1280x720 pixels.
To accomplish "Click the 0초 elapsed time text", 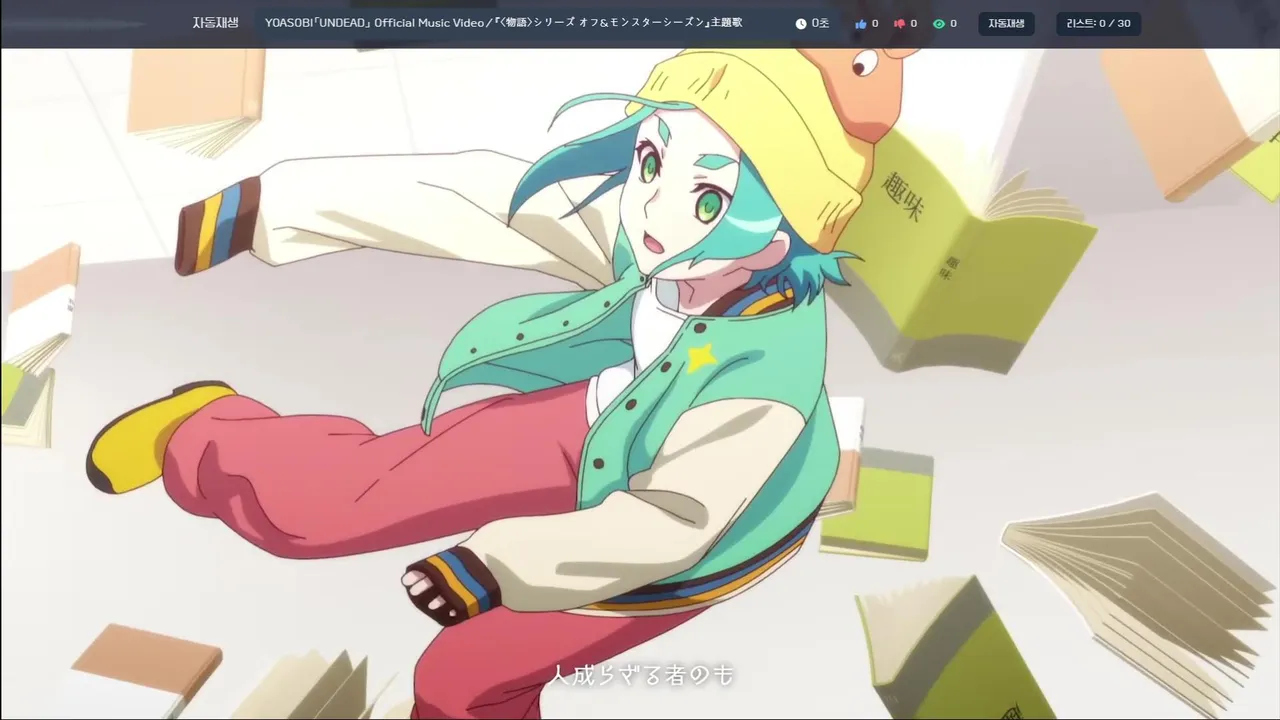I will (820, 23).
